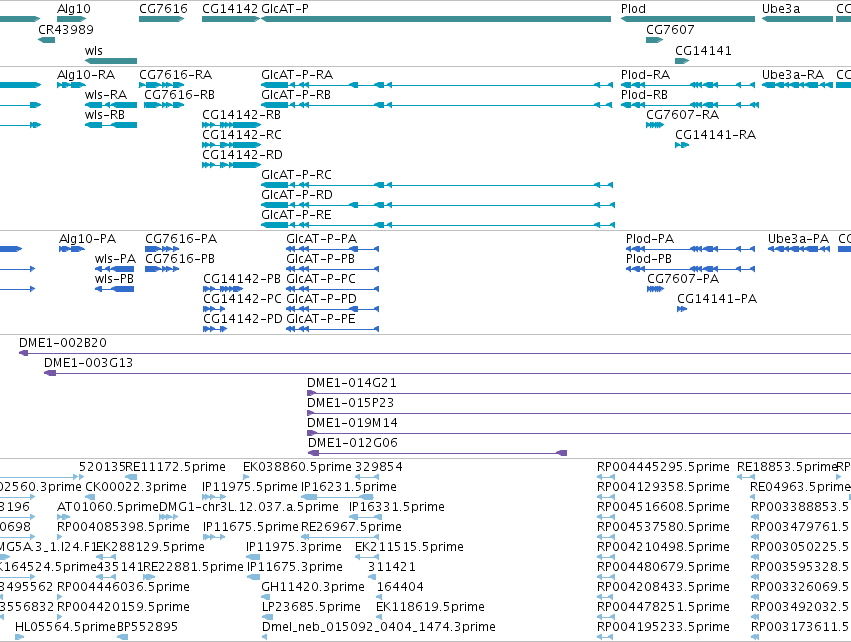Select transcript GlcAT-P-RB

[x=296, y=94]
